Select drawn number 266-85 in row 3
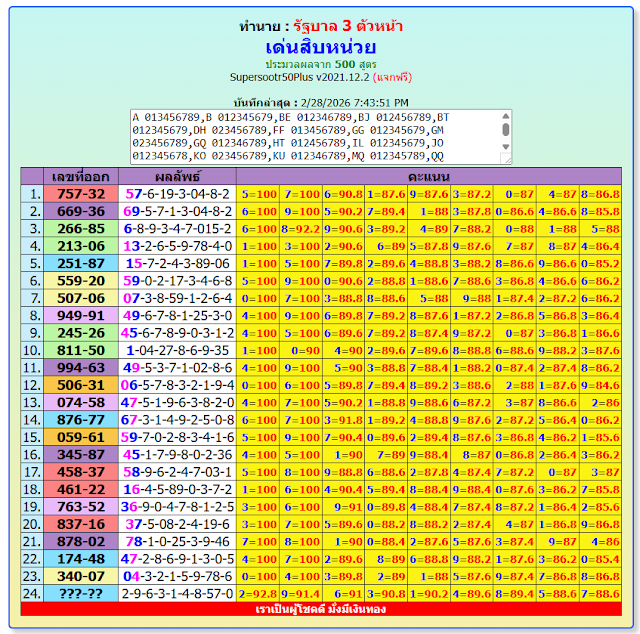 coord(81,229)
